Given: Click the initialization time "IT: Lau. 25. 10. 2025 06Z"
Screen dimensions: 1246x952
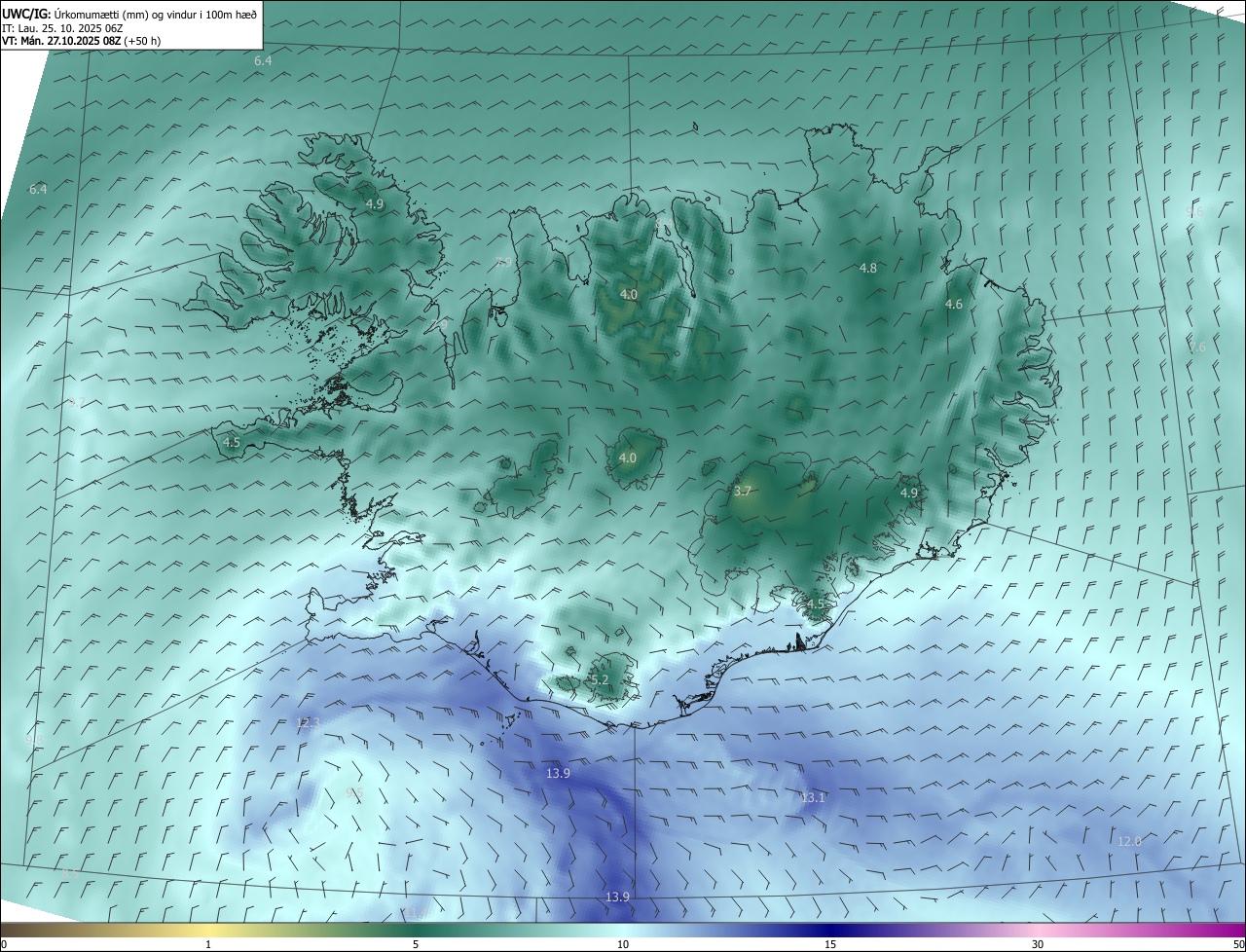Looking at the screenshot, I should [62, 27].
